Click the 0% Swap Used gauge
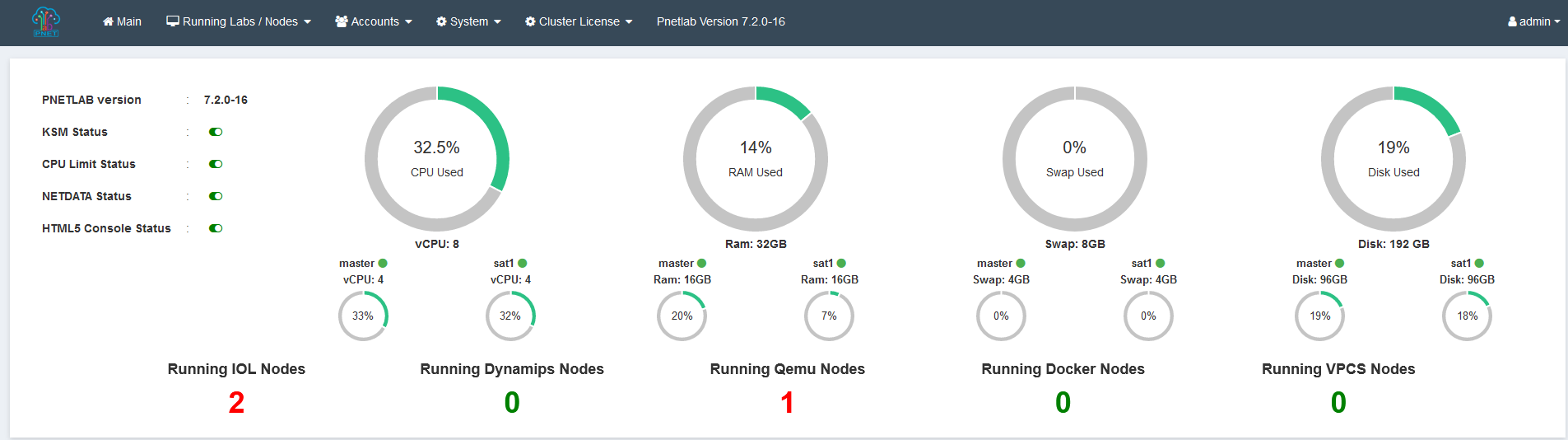Image resolution: width=1568 pixels, height=440 pixels. pos(1075,159)
